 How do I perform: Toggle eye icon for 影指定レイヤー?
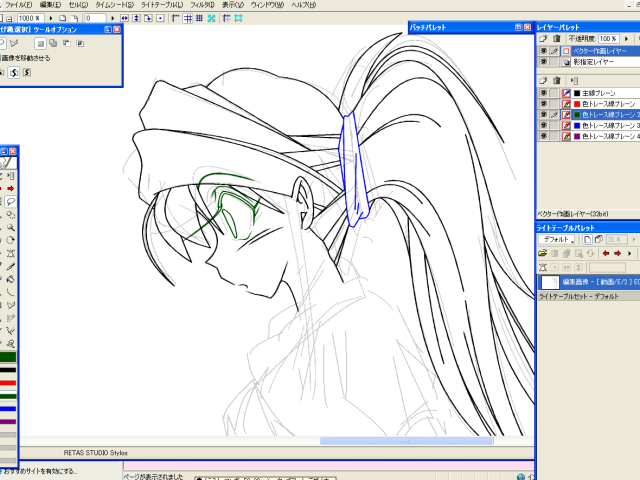coord(543,62)
